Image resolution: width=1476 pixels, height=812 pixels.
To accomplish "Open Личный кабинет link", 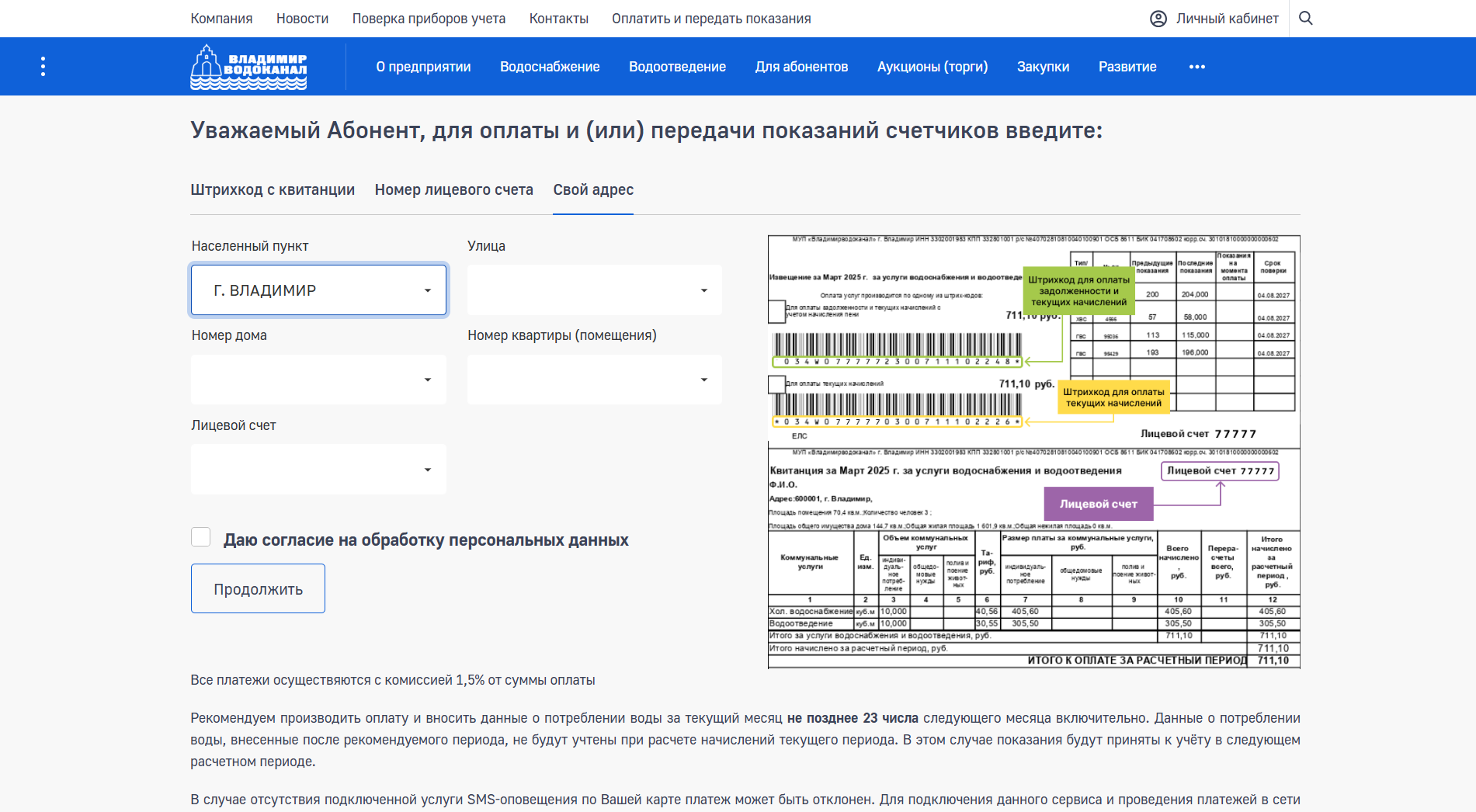I will tap(1227, 19).
